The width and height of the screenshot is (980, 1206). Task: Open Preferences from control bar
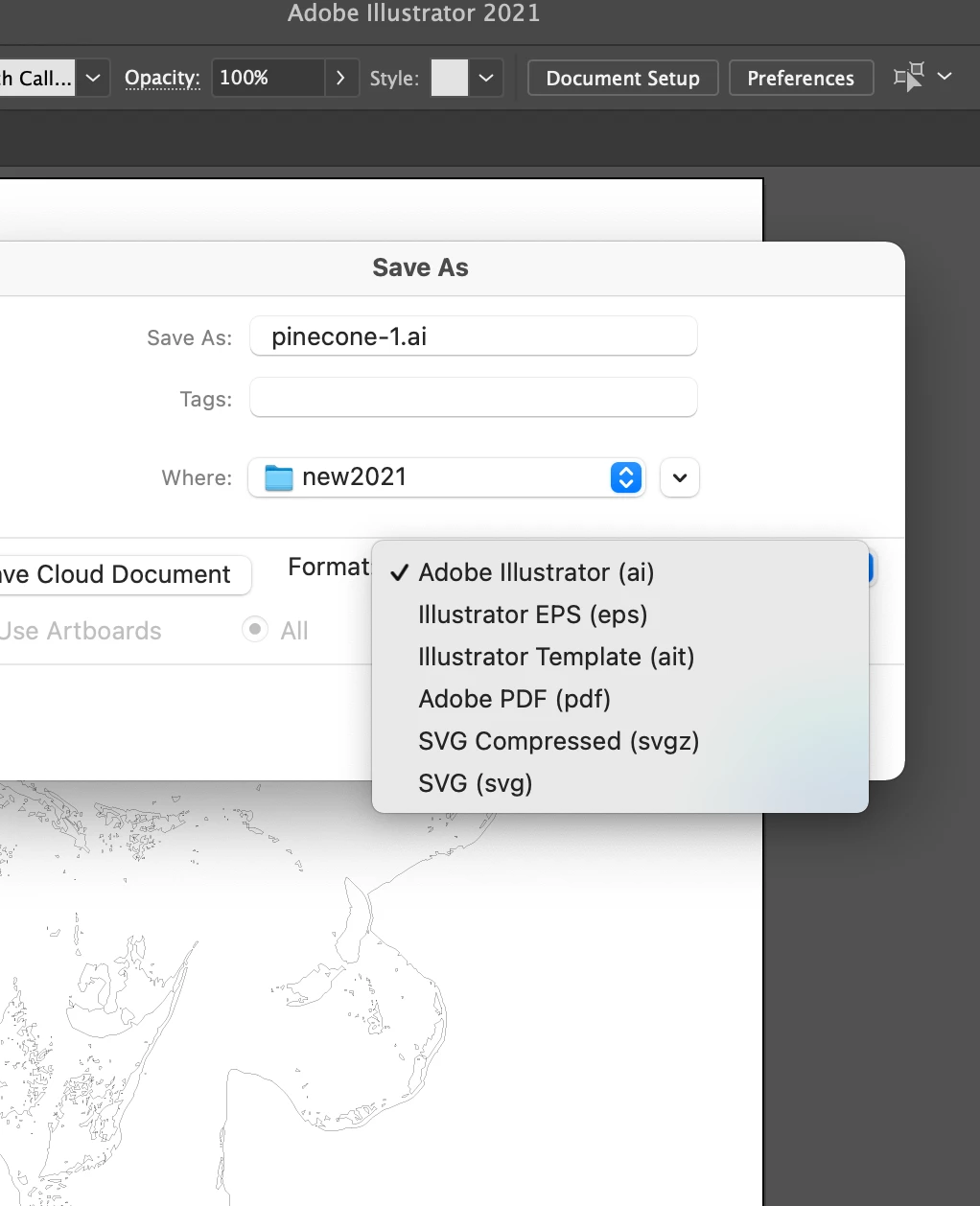[801, 79]
